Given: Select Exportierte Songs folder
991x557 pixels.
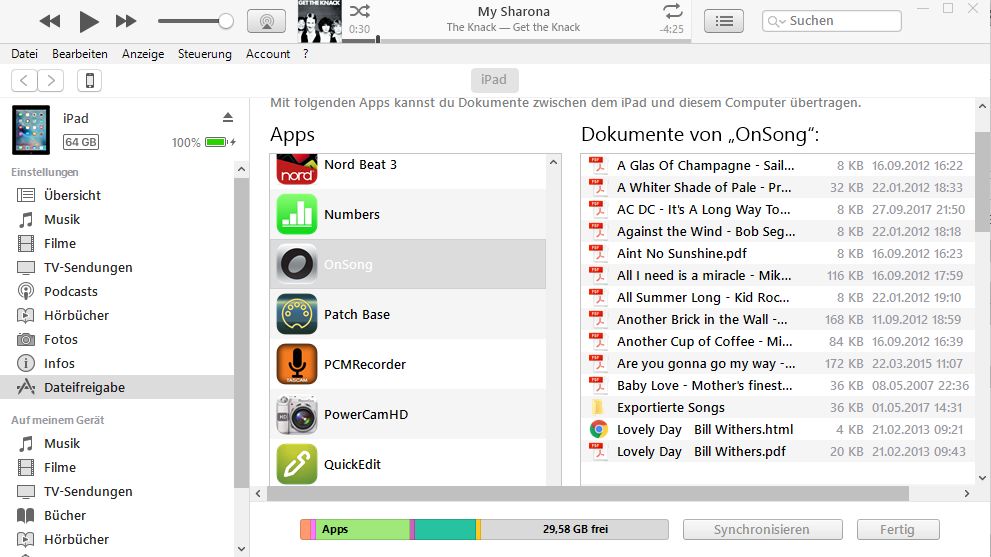Looking at the screenshot, I should pyautogui.click(x=777, y=408).
